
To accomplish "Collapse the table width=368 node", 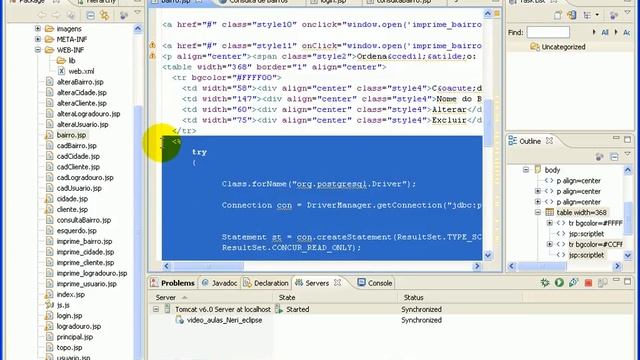I will tap(538, 212).
